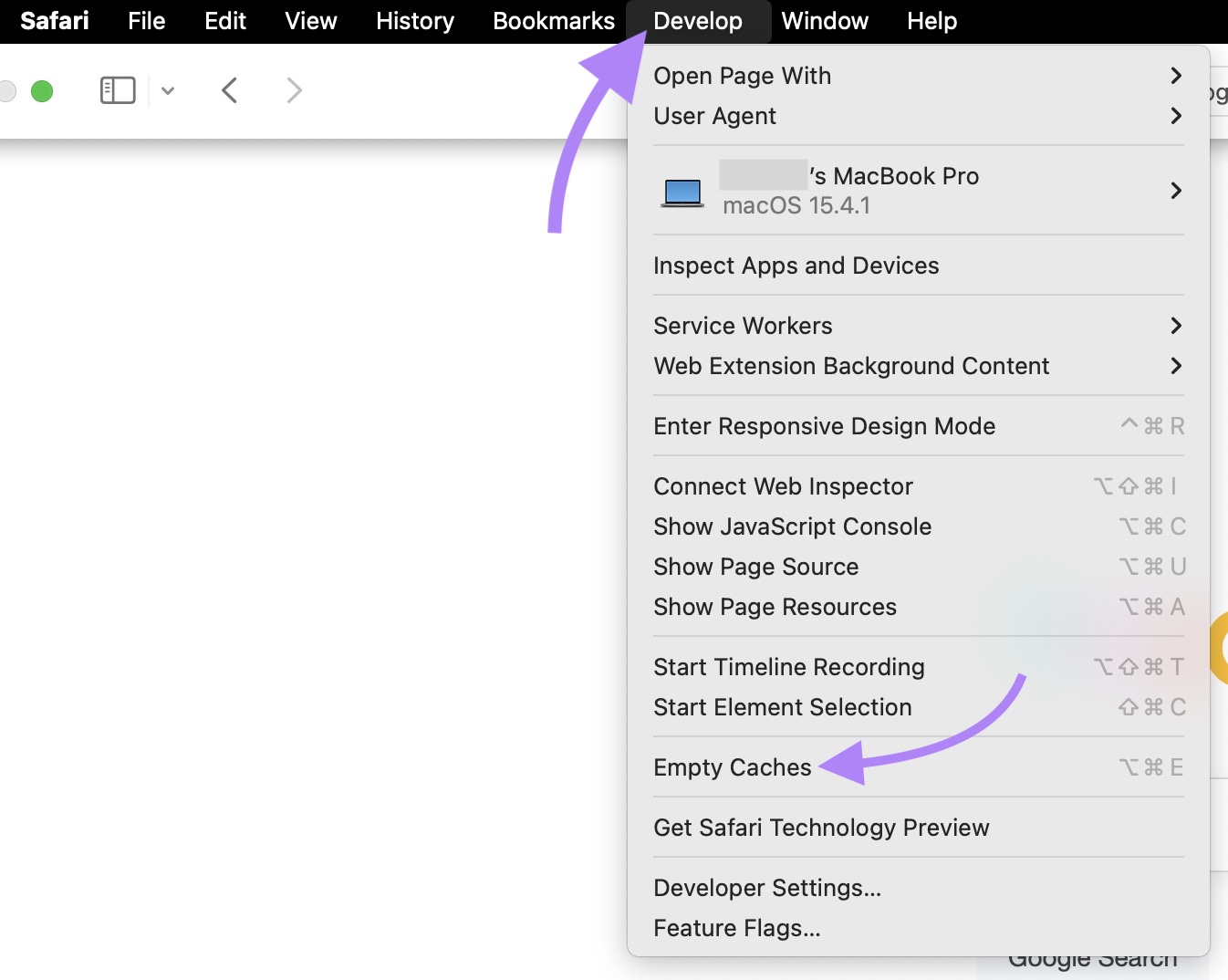Click the forward navigation arrow

294,89
